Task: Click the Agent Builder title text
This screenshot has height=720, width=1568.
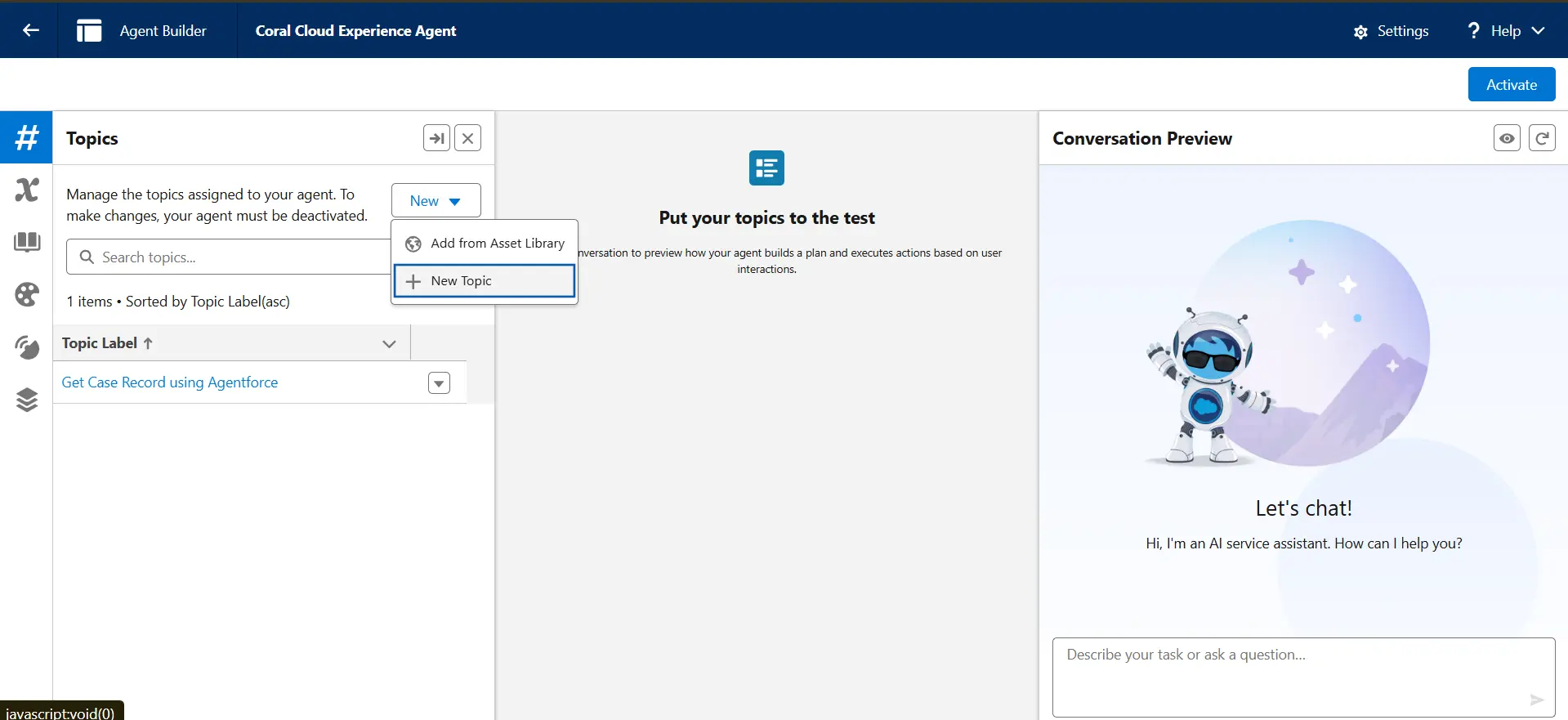Action: click(163, 31)
